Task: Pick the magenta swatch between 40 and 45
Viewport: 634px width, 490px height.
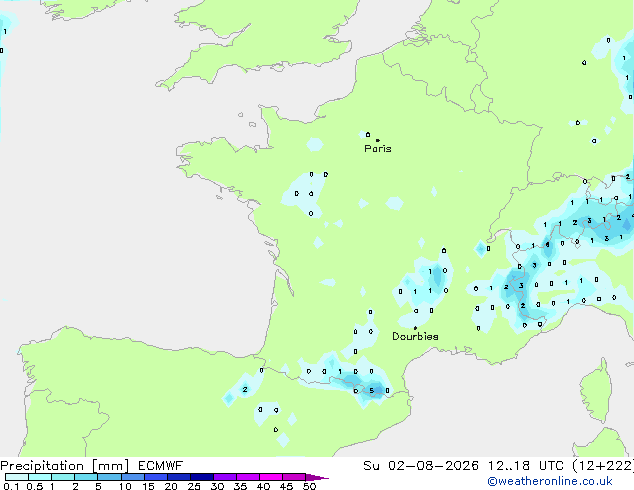Action: [271, 477]
